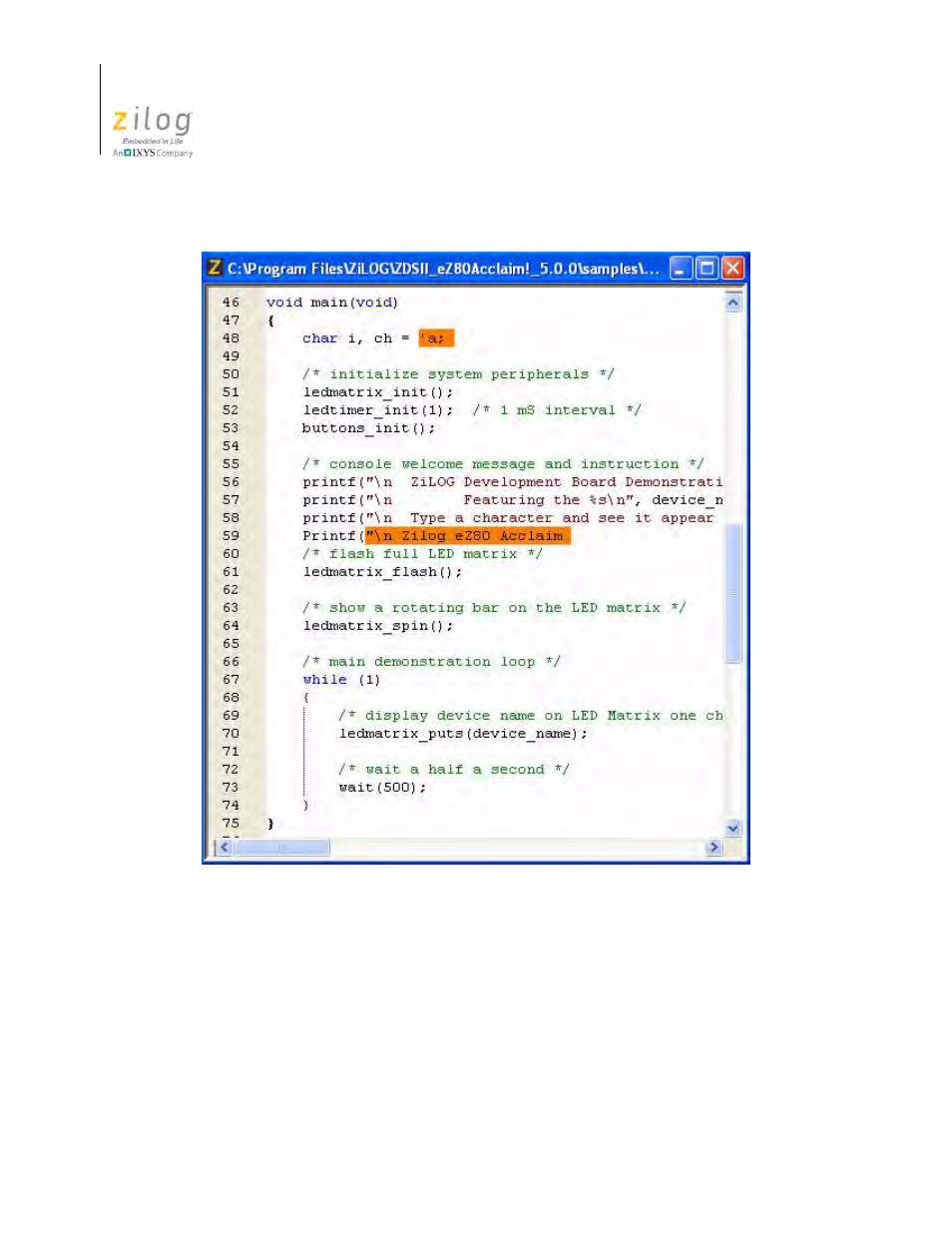Click buttons_init(); on line 53
This screenshot has height=1233, width=952.
tap(368, 428)
